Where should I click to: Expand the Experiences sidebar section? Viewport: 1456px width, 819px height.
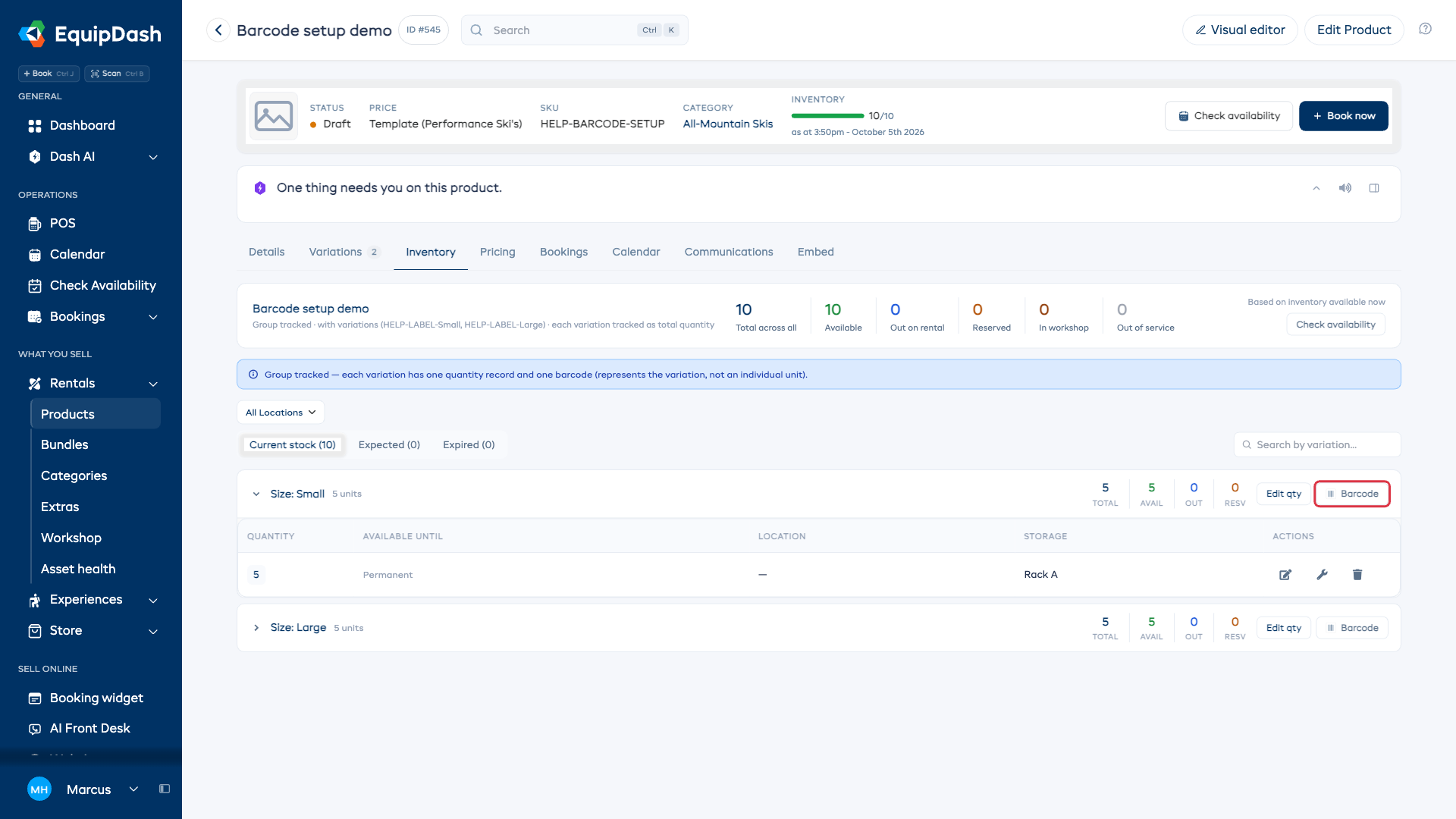153,600
